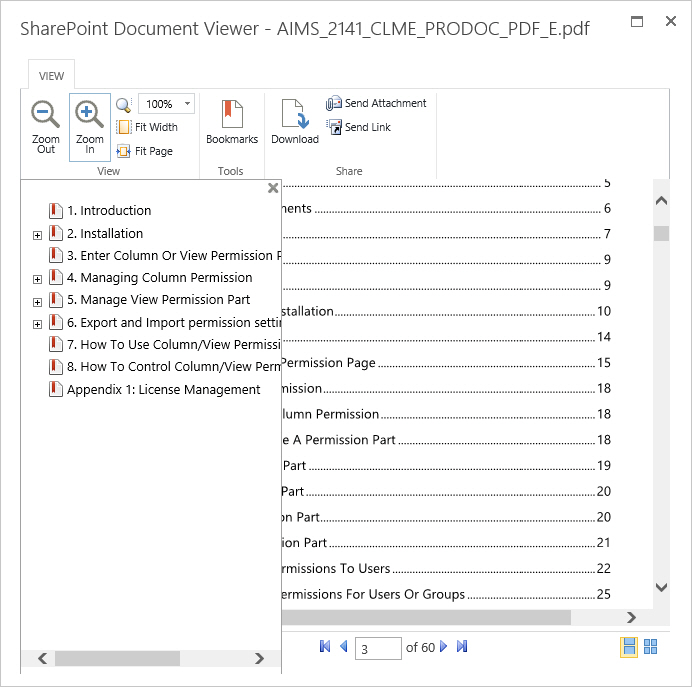This screenshot has height=687, width=692.
Task: Click the Zoom Out magnifier icon
Action: [45, 114]
